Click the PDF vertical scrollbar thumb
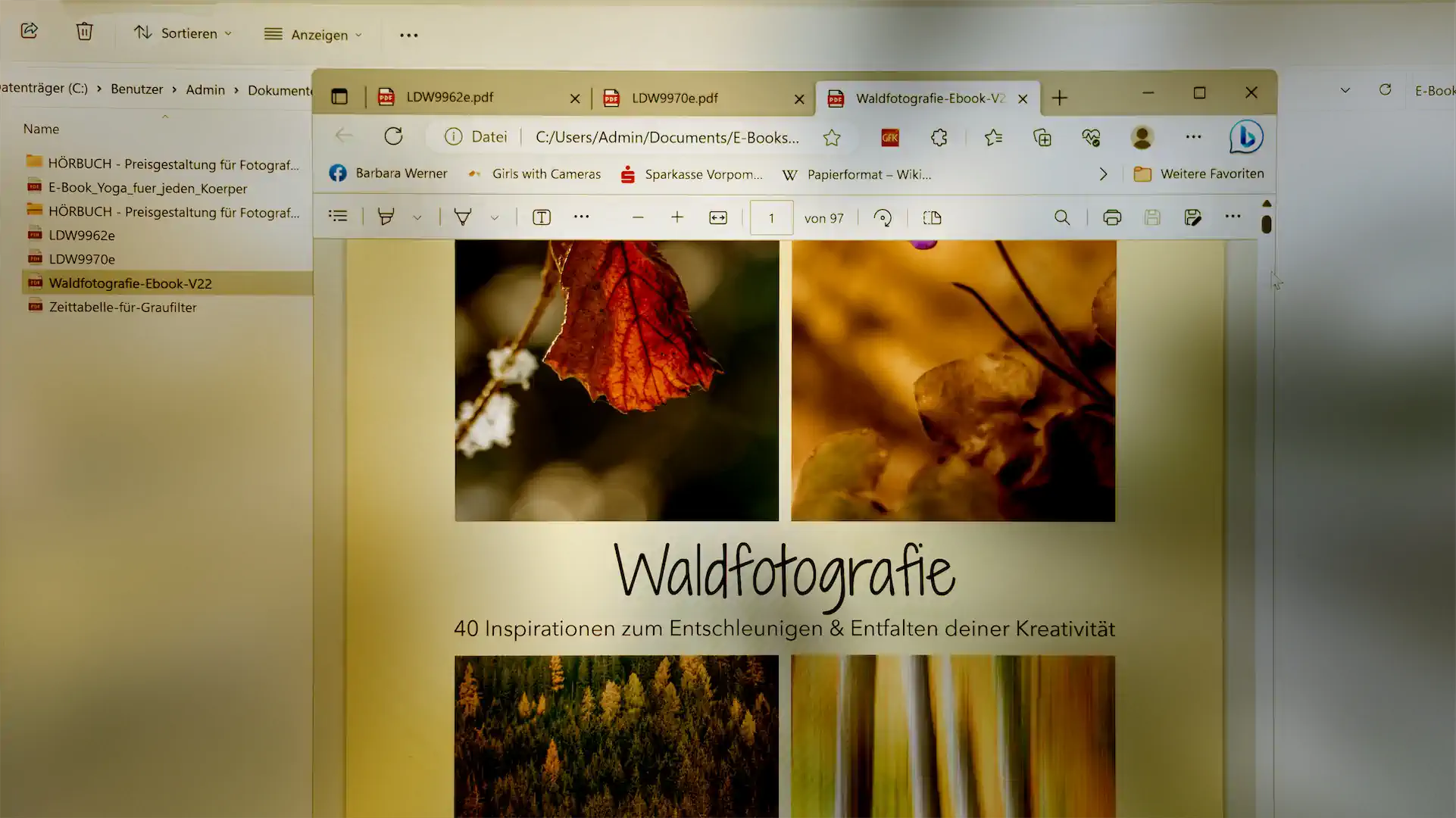The width and height of the screenshot is (1456, 818). point(1267,224)
